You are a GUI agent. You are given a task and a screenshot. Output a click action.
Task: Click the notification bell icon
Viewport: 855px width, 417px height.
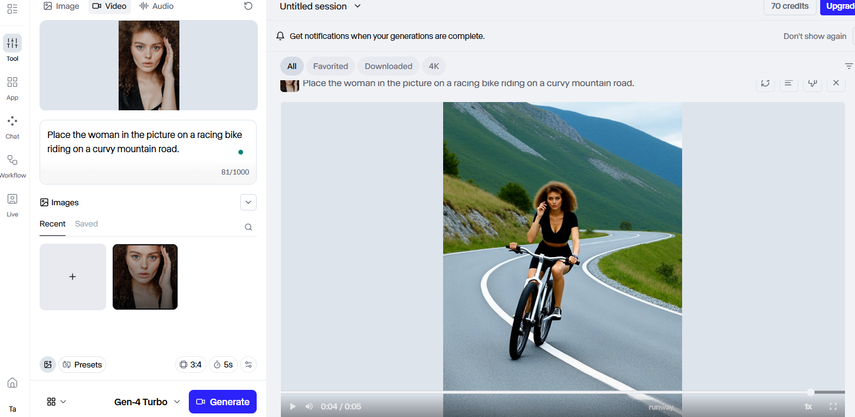[x=280, y=36]
